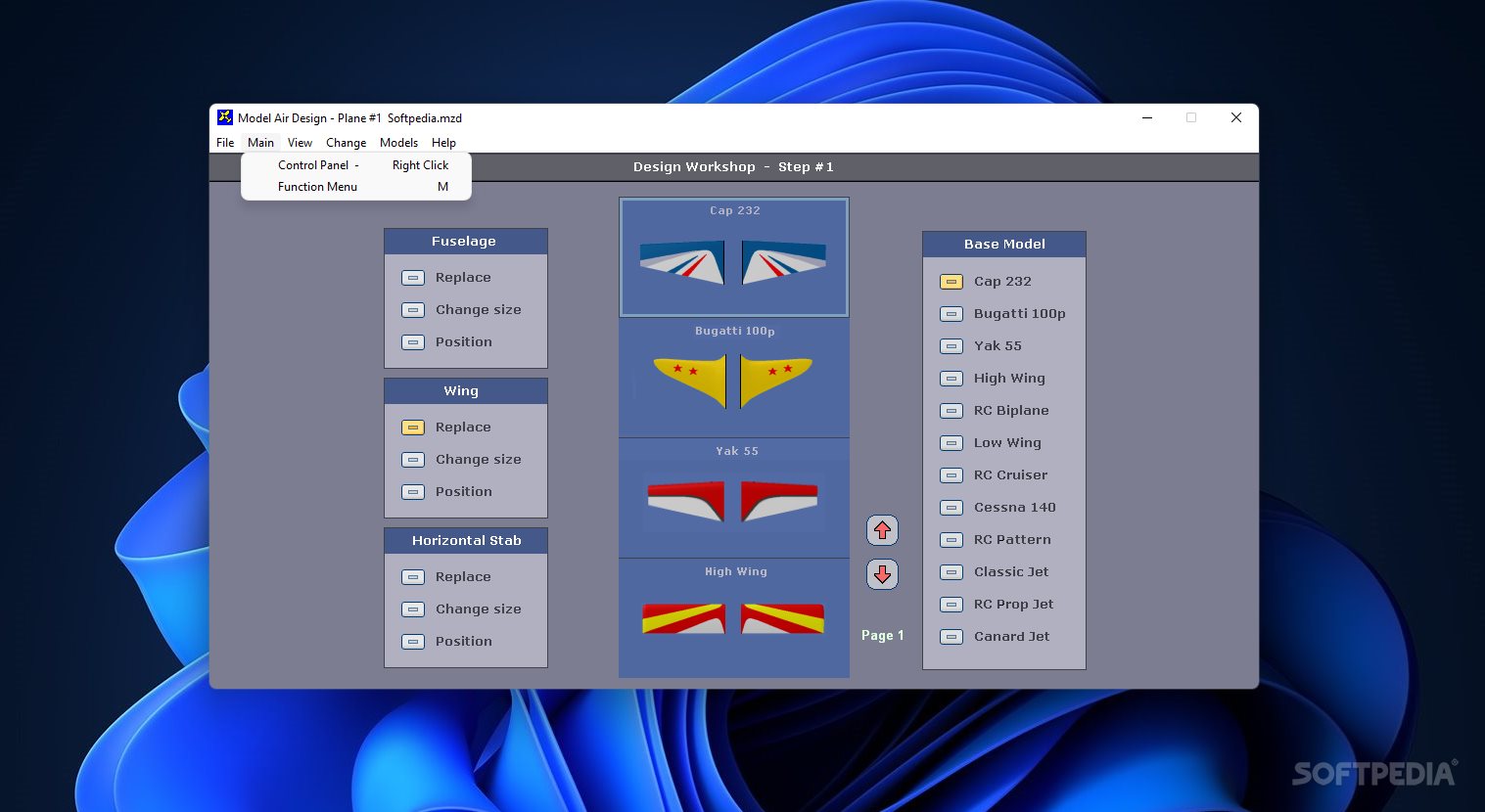Select the Wing Replace option button
This screenshot has width=1485, height=812.
pos(413,428)
